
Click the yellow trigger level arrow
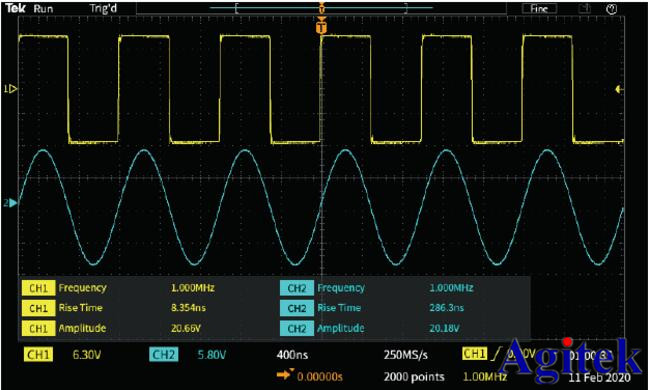[619, 89]
